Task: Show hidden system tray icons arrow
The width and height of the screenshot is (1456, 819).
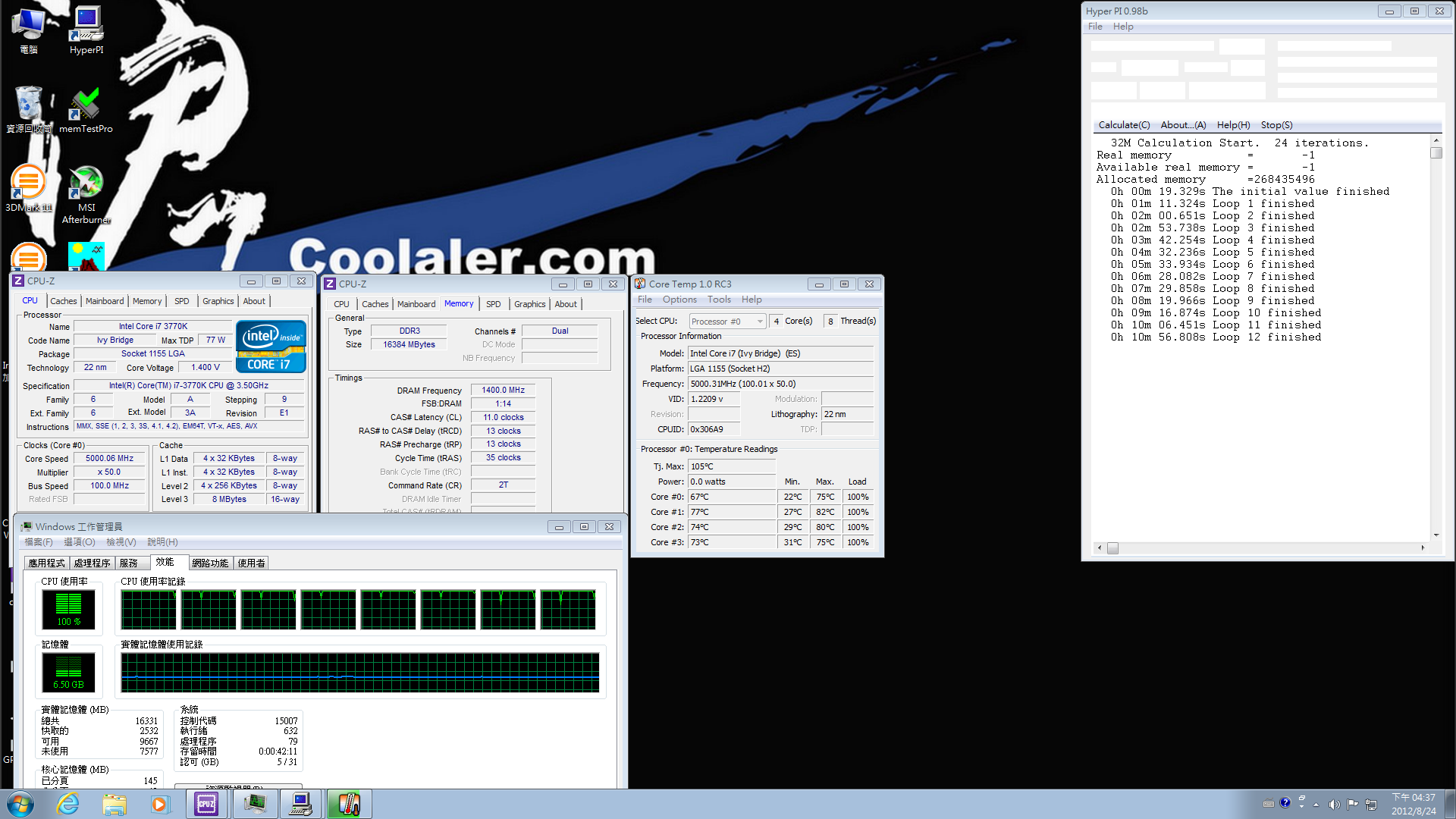Action: (1316, 805)
